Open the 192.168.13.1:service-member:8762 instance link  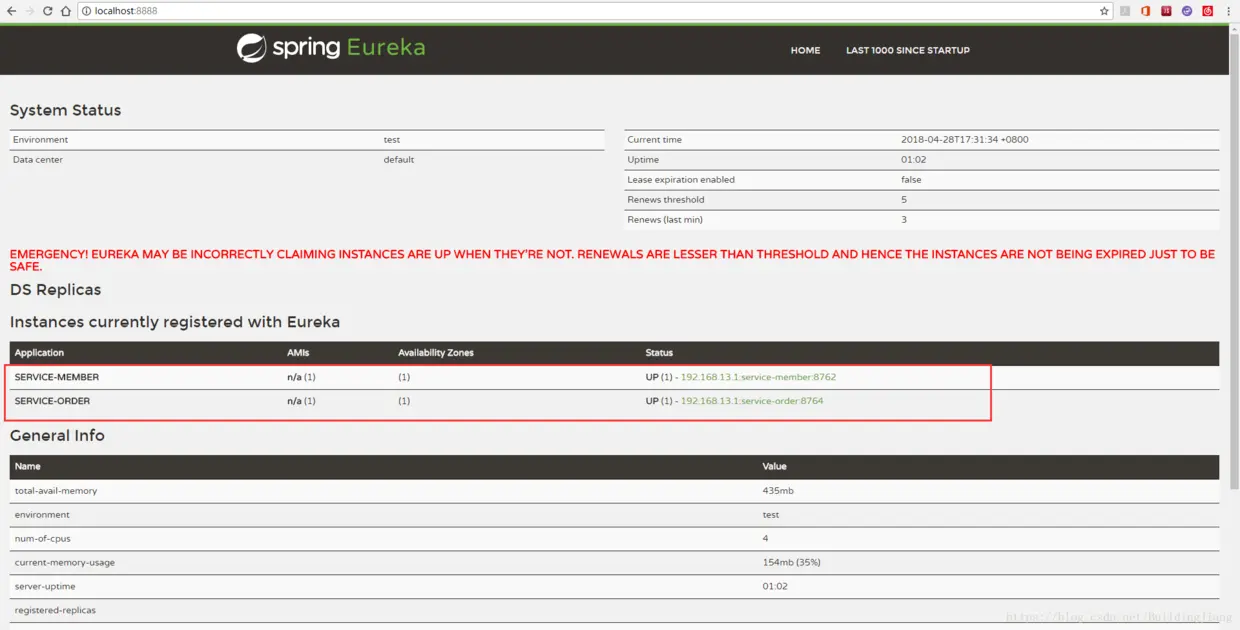[758, 377]
